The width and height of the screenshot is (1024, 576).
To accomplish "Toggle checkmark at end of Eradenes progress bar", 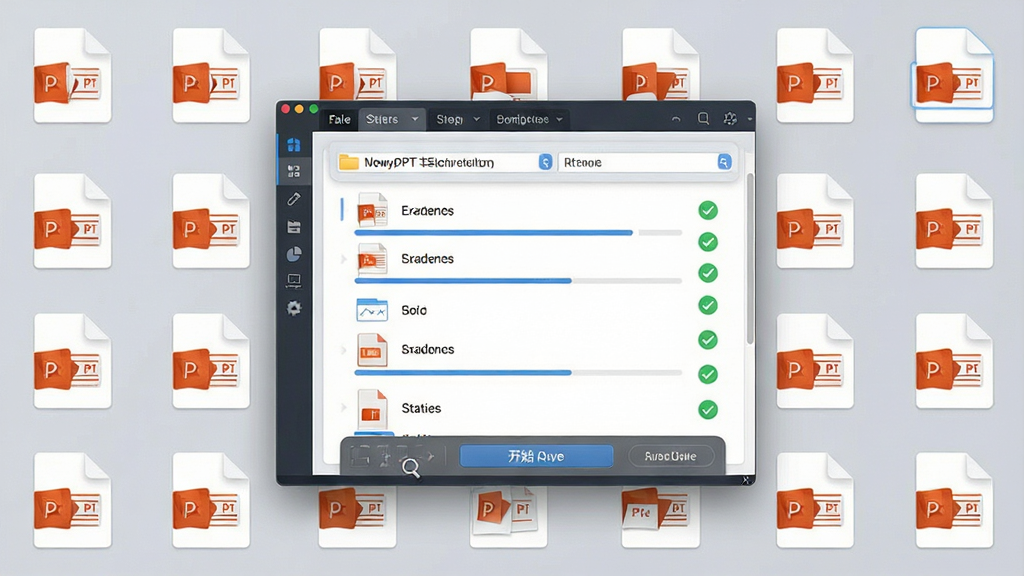I will (x=708, y=242).
